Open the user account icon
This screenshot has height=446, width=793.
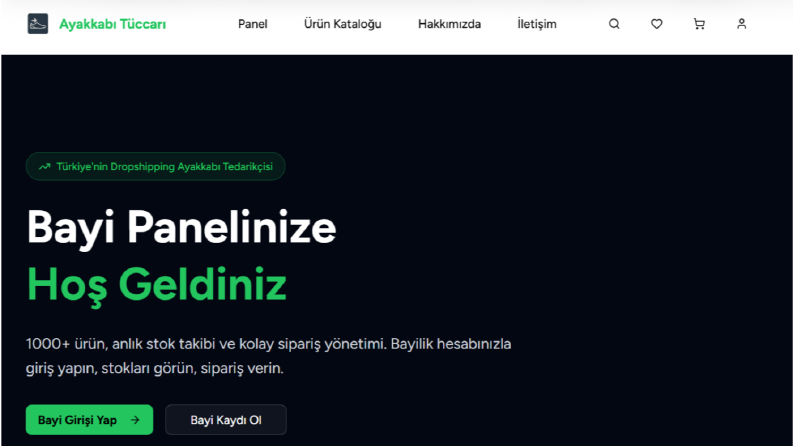point(741,24)
